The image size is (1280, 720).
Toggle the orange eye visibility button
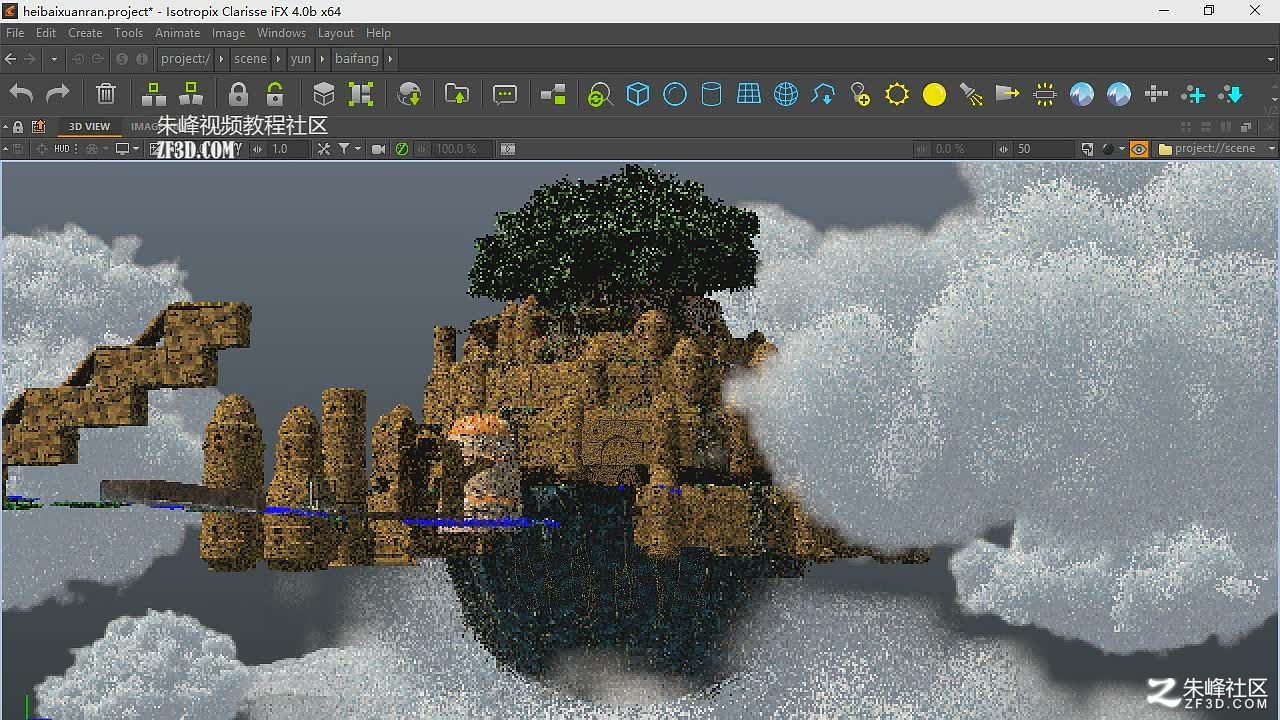(x=1139, y=149)
